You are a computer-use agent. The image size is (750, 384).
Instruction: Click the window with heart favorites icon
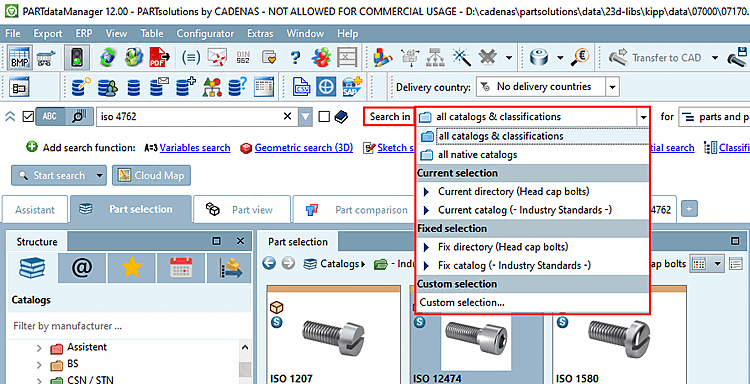(269, 58)
